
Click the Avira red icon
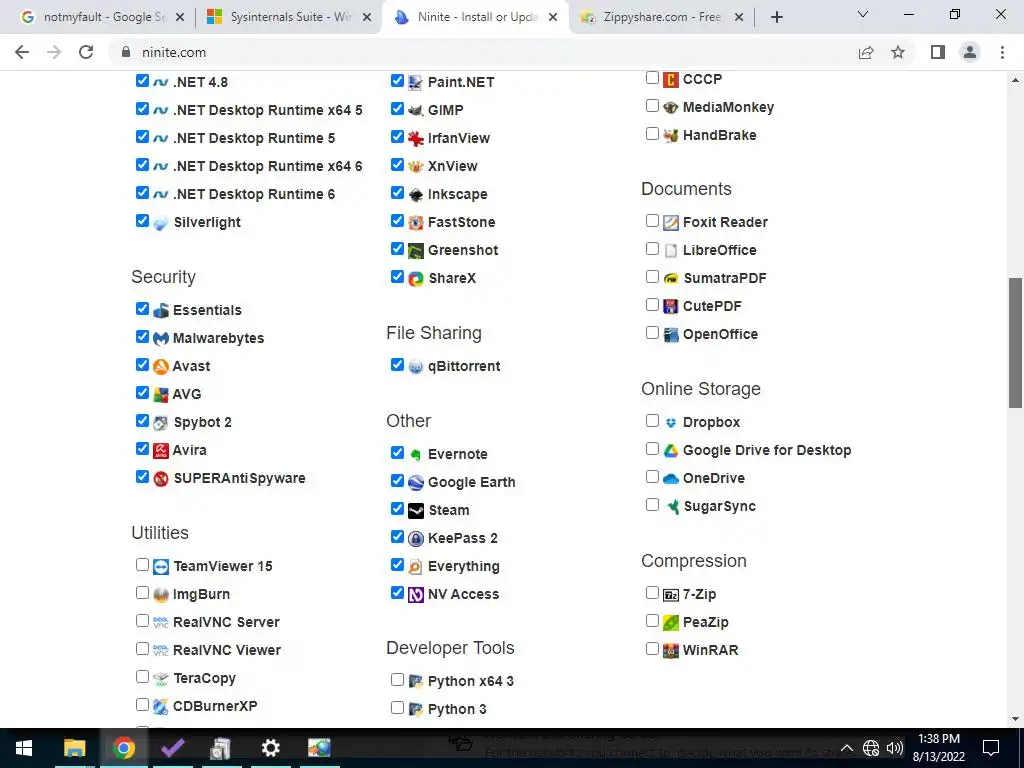coord(161,450)
